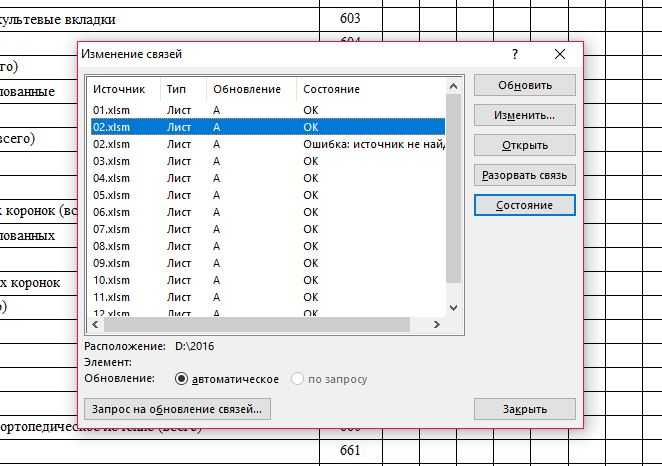Click Разорвать связь button
The image size is (662, 466).
pyautogui.click(x=525, y=175)
